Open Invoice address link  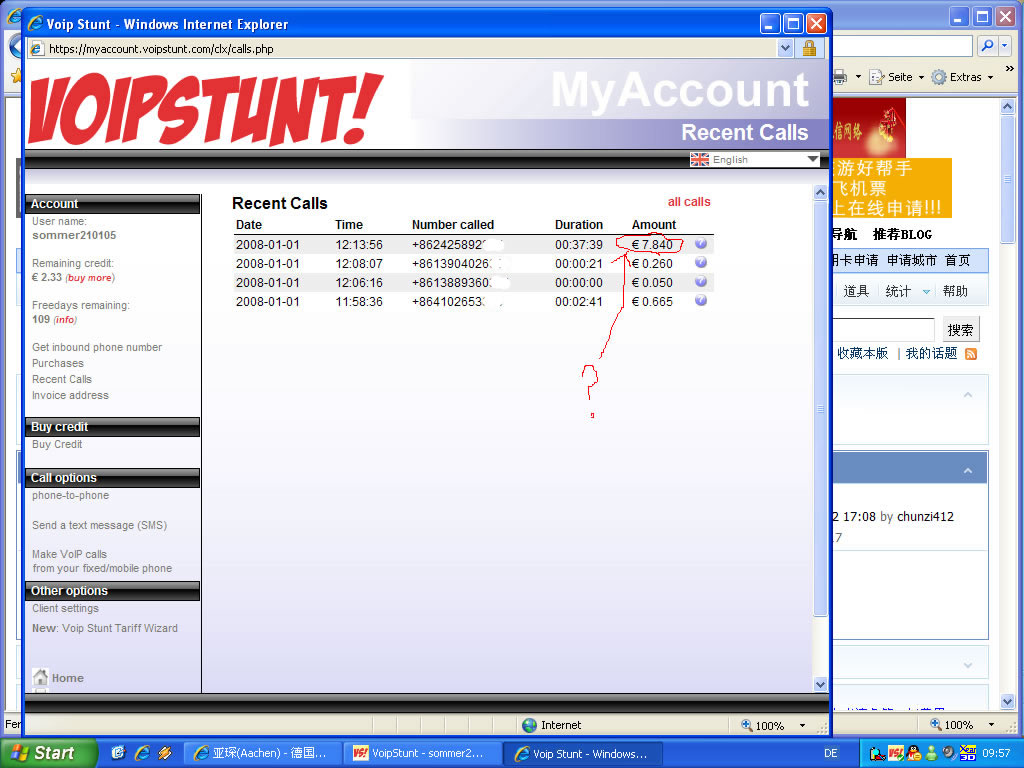pos(70,395)
